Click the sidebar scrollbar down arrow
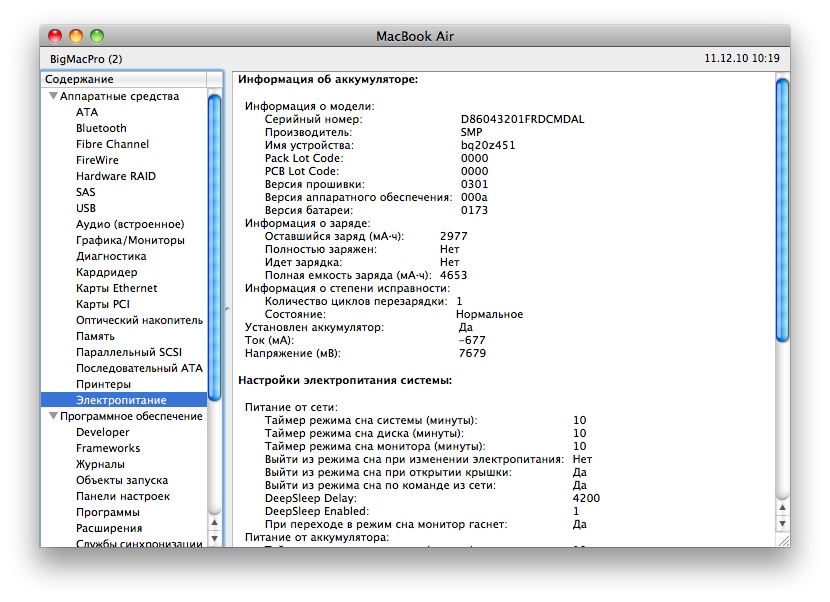The height and width of the screenshot is (602, 830). pos(215,537)
